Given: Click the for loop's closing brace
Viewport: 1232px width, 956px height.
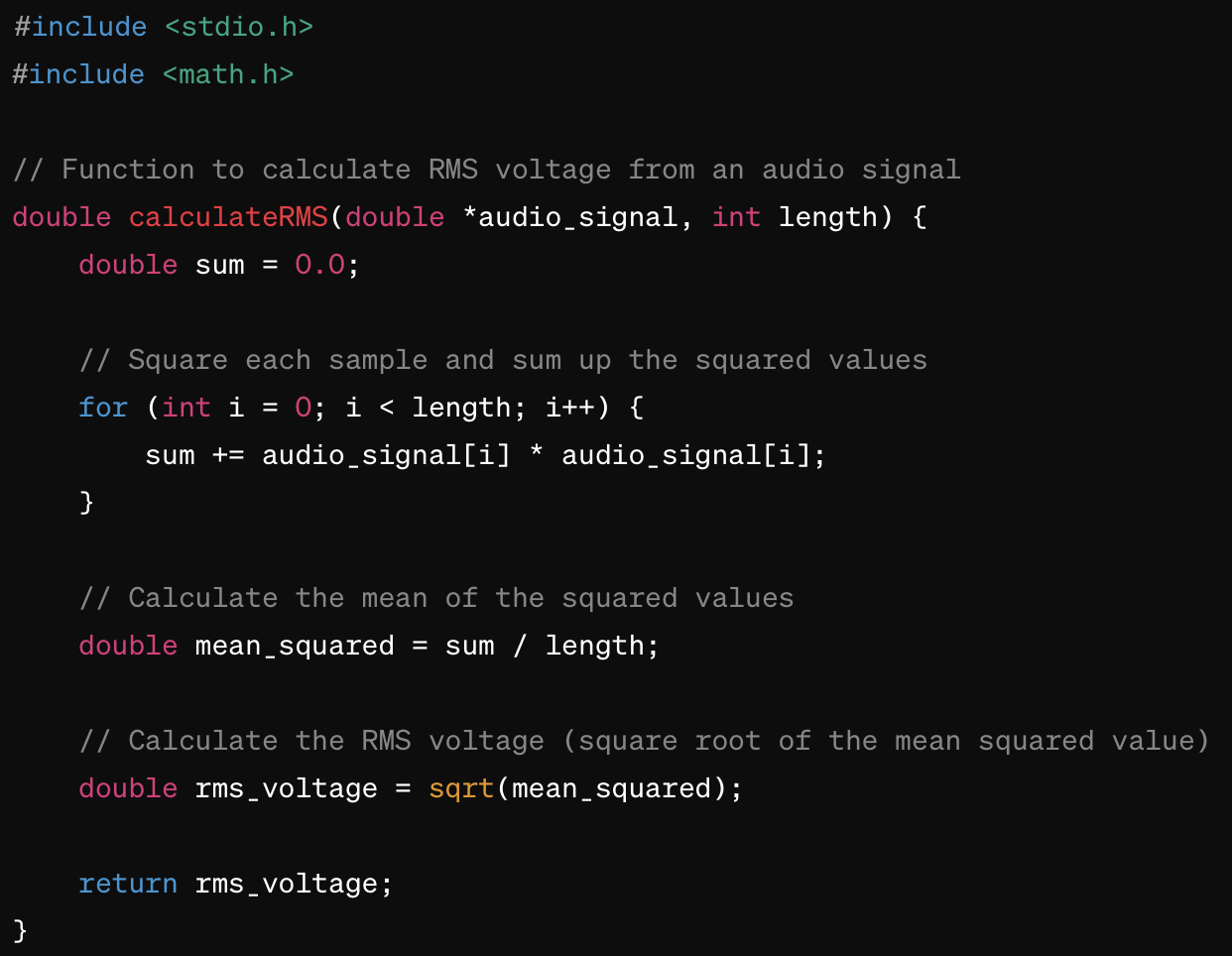Looking at the screenshot, I should (x=86, y=502).
